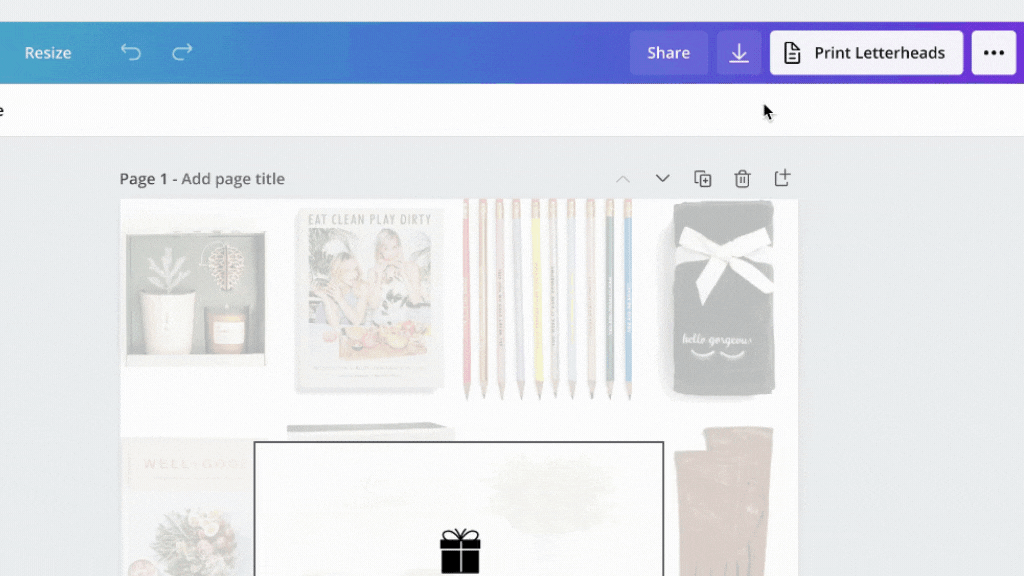Move page down with chevron arrow
Screen dimensions: 1024x576
(x=662, y=178)
